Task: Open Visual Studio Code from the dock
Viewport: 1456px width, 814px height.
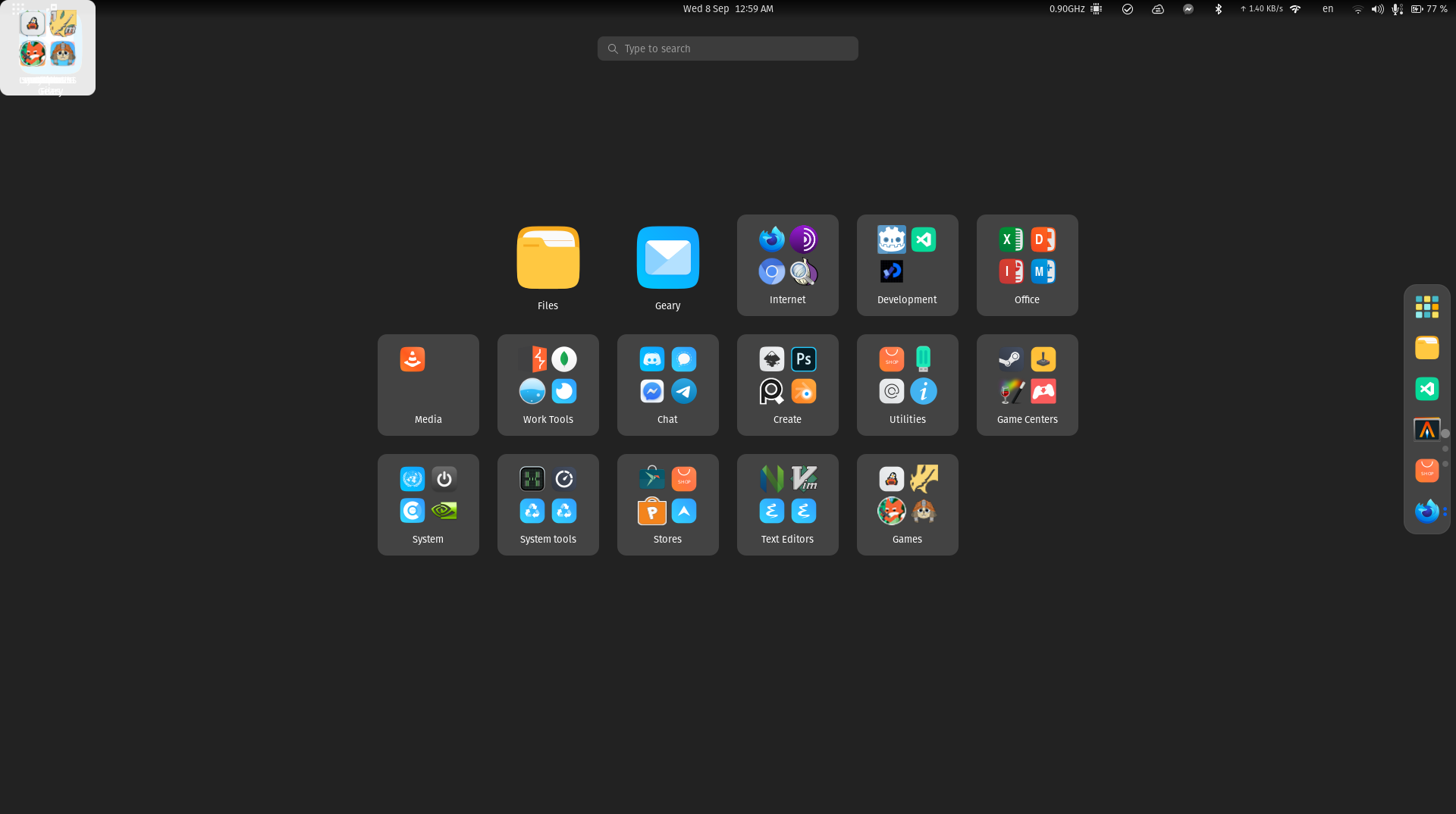Action: pyautogui.click(x=1427, y=389)
